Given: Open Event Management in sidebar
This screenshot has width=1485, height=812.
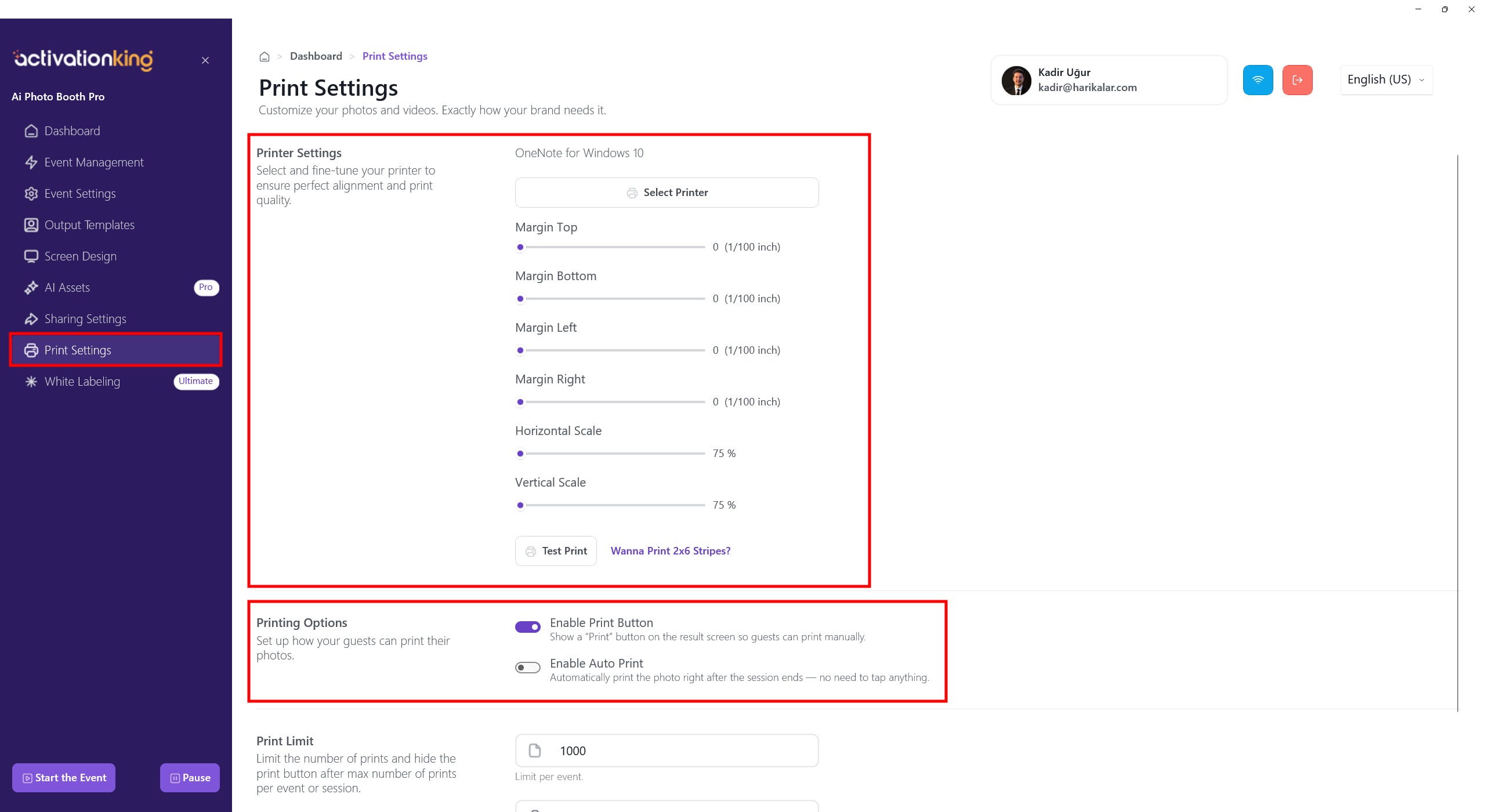Looking at the screenshot, I should [x=93, y=162].
